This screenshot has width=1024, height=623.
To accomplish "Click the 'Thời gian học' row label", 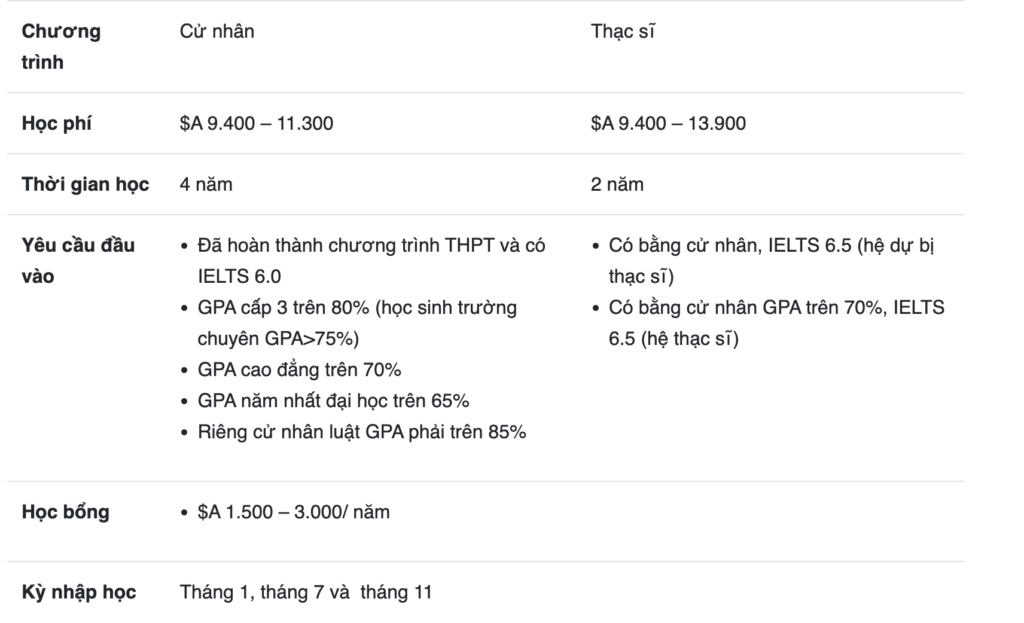I will (85, 184).
